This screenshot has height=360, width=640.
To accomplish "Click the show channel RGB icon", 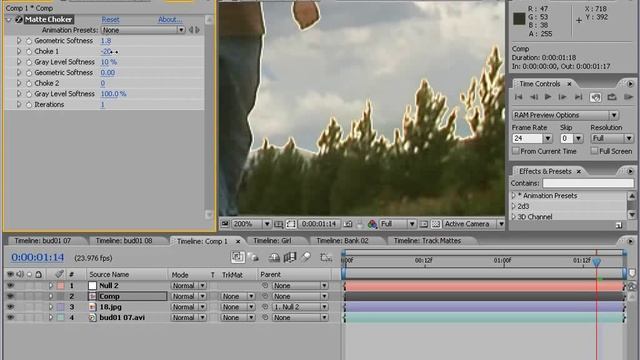I will [372, 224].
